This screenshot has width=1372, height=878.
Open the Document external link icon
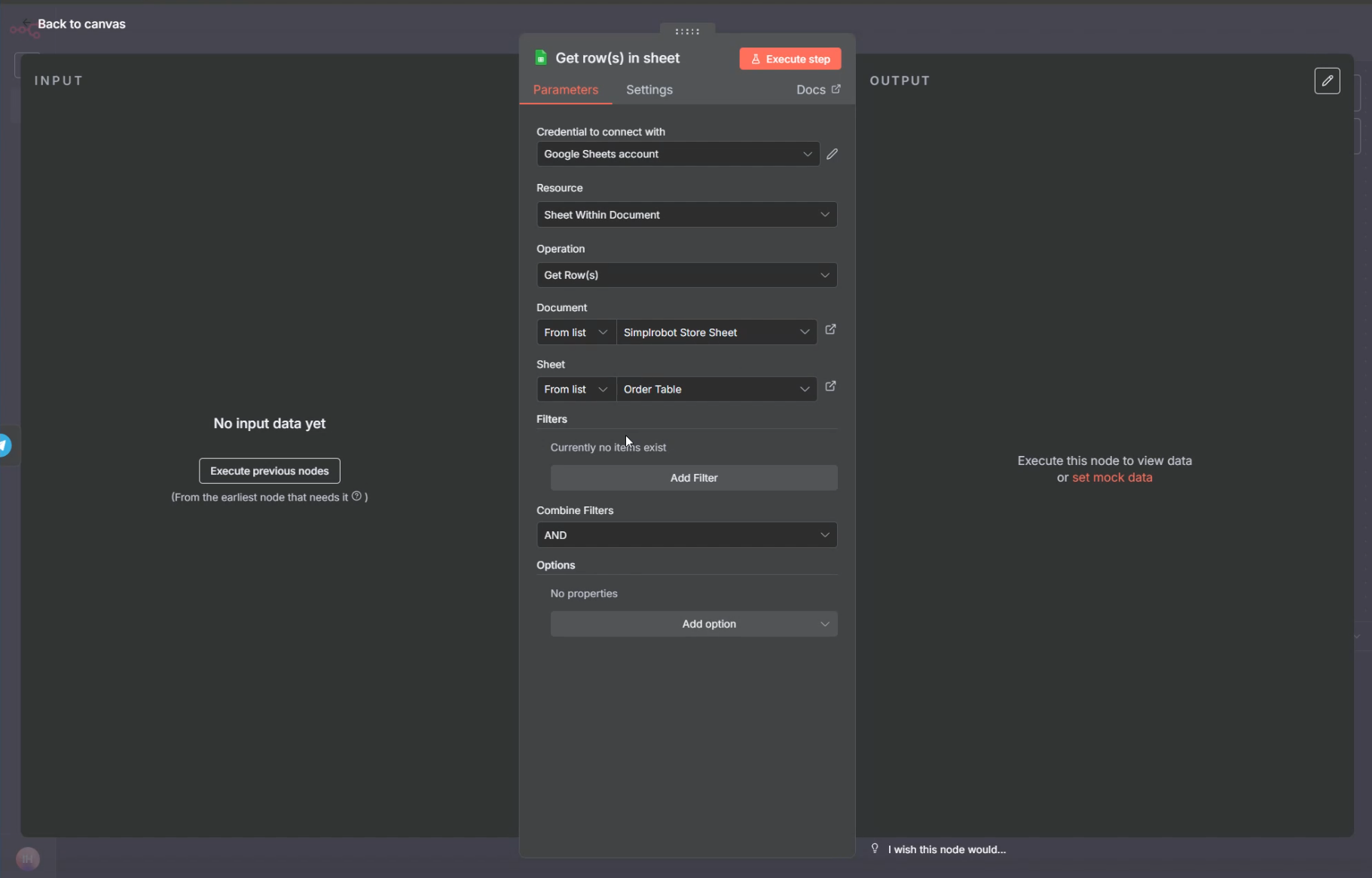pos(830,330)
